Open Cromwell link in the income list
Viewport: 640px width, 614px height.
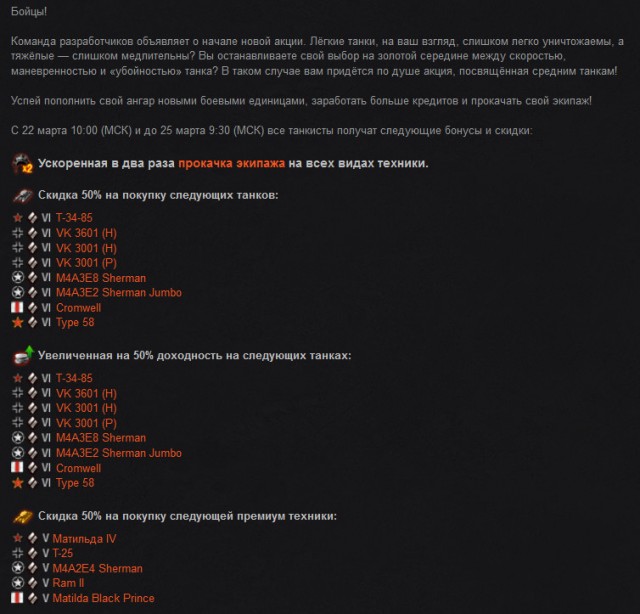pyautogui.click(x=78, y=468)
